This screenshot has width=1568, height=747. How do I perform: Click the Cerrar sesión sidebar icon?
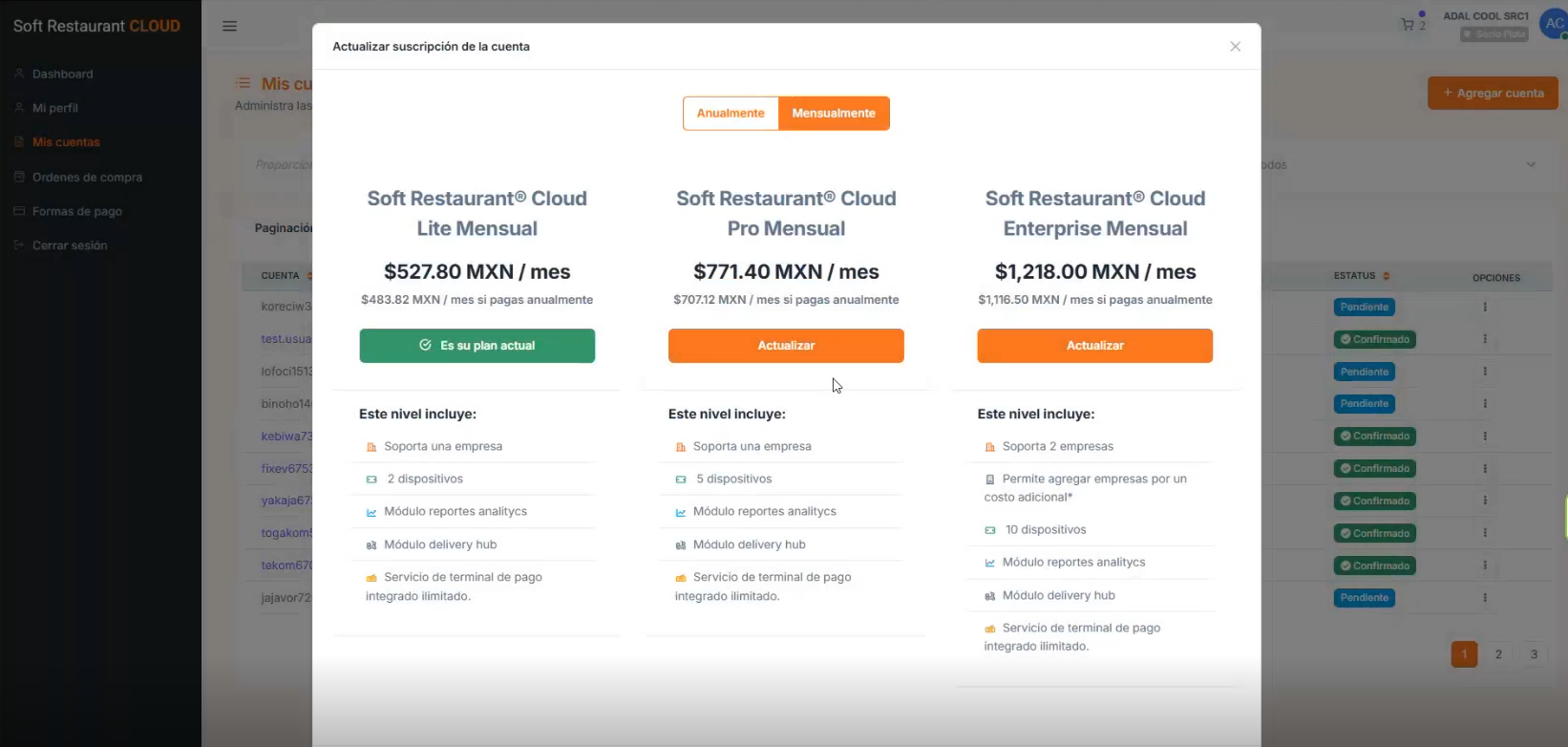[x=19, y=245]
